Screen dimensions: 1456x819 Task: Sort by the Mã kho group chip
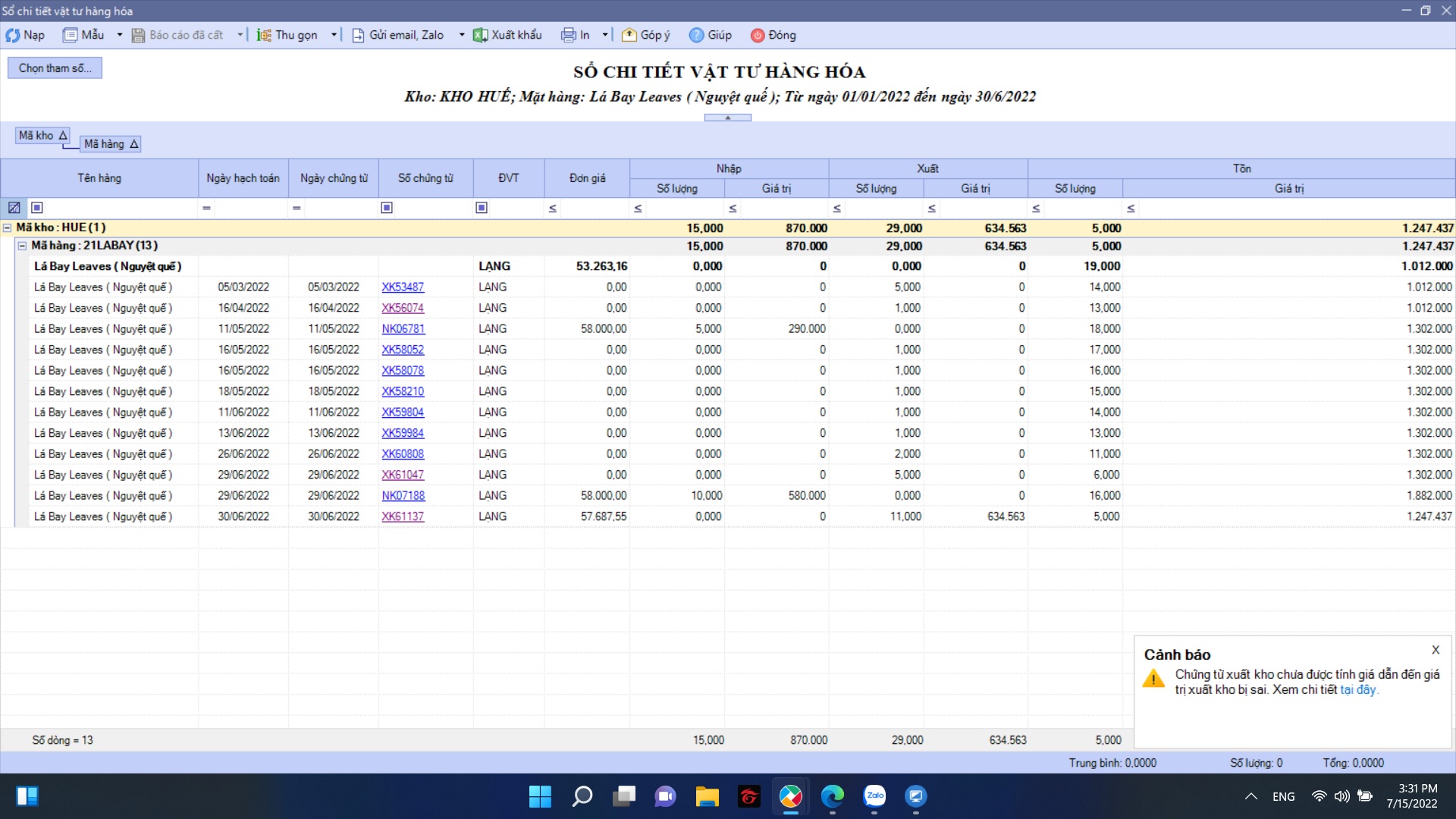click(43, 135)
